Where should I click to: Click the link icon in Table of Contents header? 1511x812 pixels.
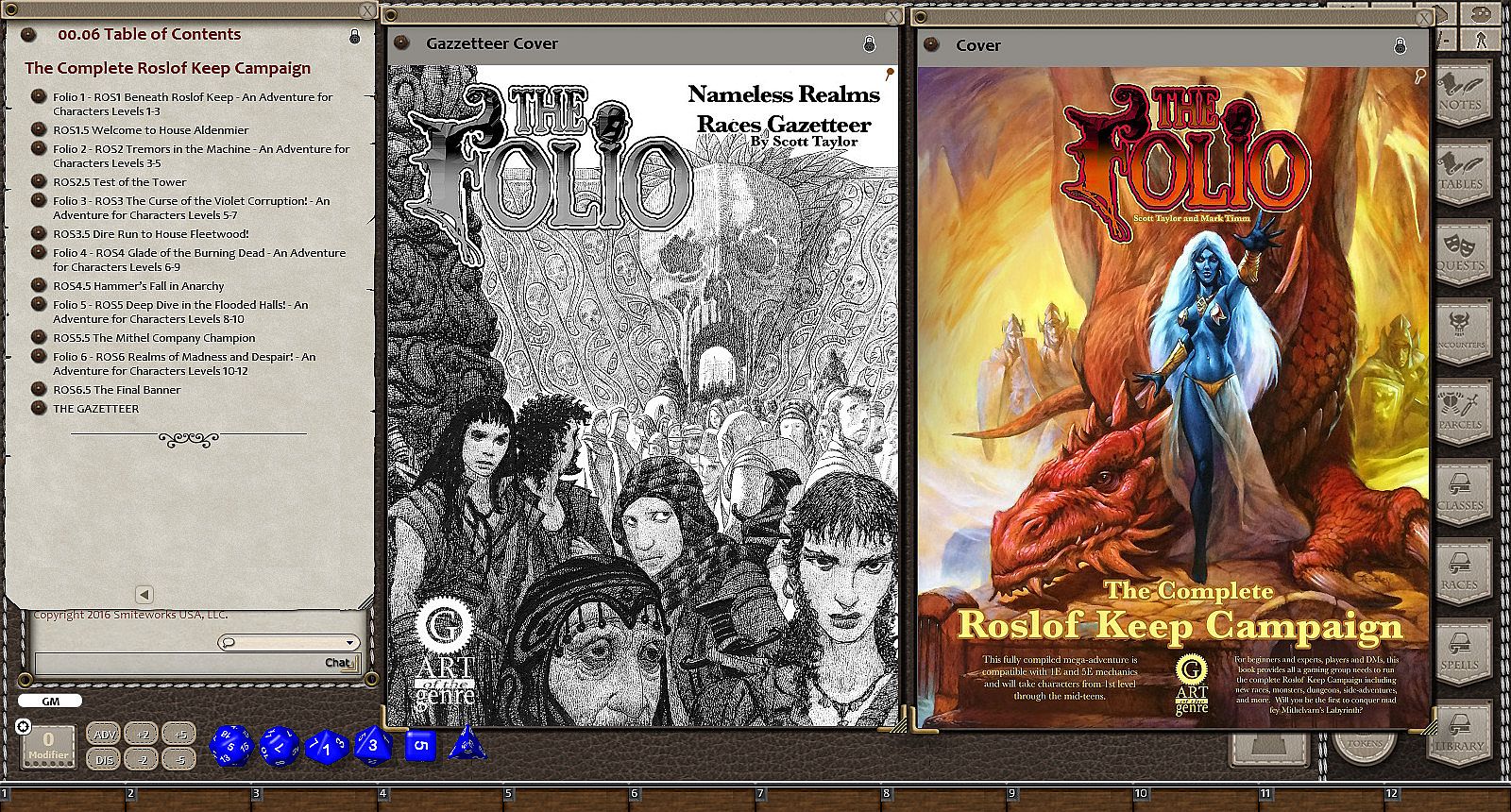pyautogui.click(x=29, y=35)
